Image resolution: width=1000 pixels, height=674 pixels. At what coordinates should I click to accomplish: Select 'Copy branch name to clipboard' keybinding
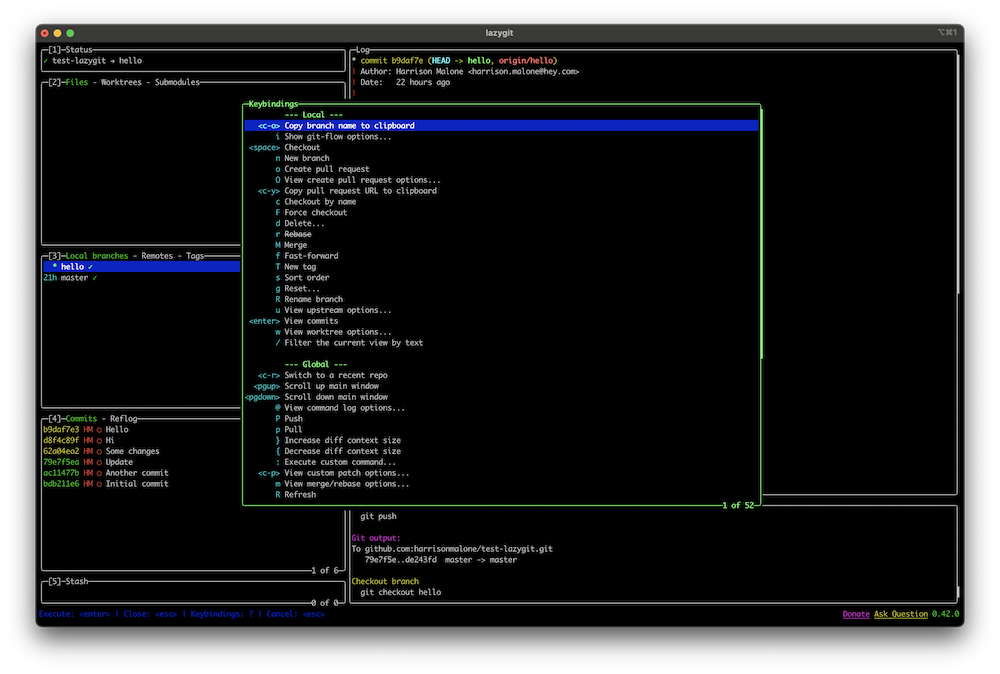pos(349,126)
